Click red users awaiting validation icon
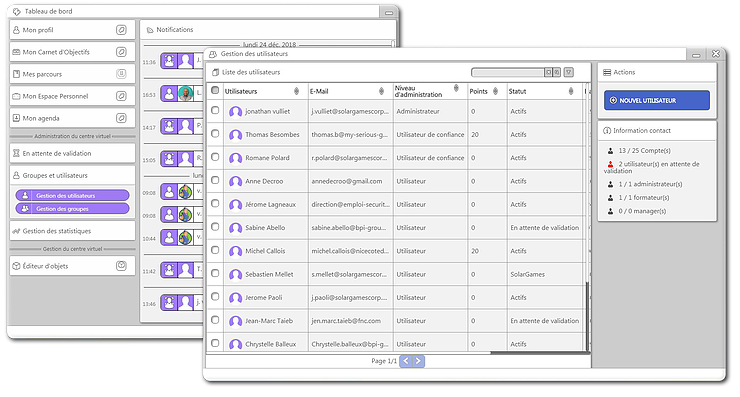The height and width of the screenshot is (397, 740). [610, 164]
